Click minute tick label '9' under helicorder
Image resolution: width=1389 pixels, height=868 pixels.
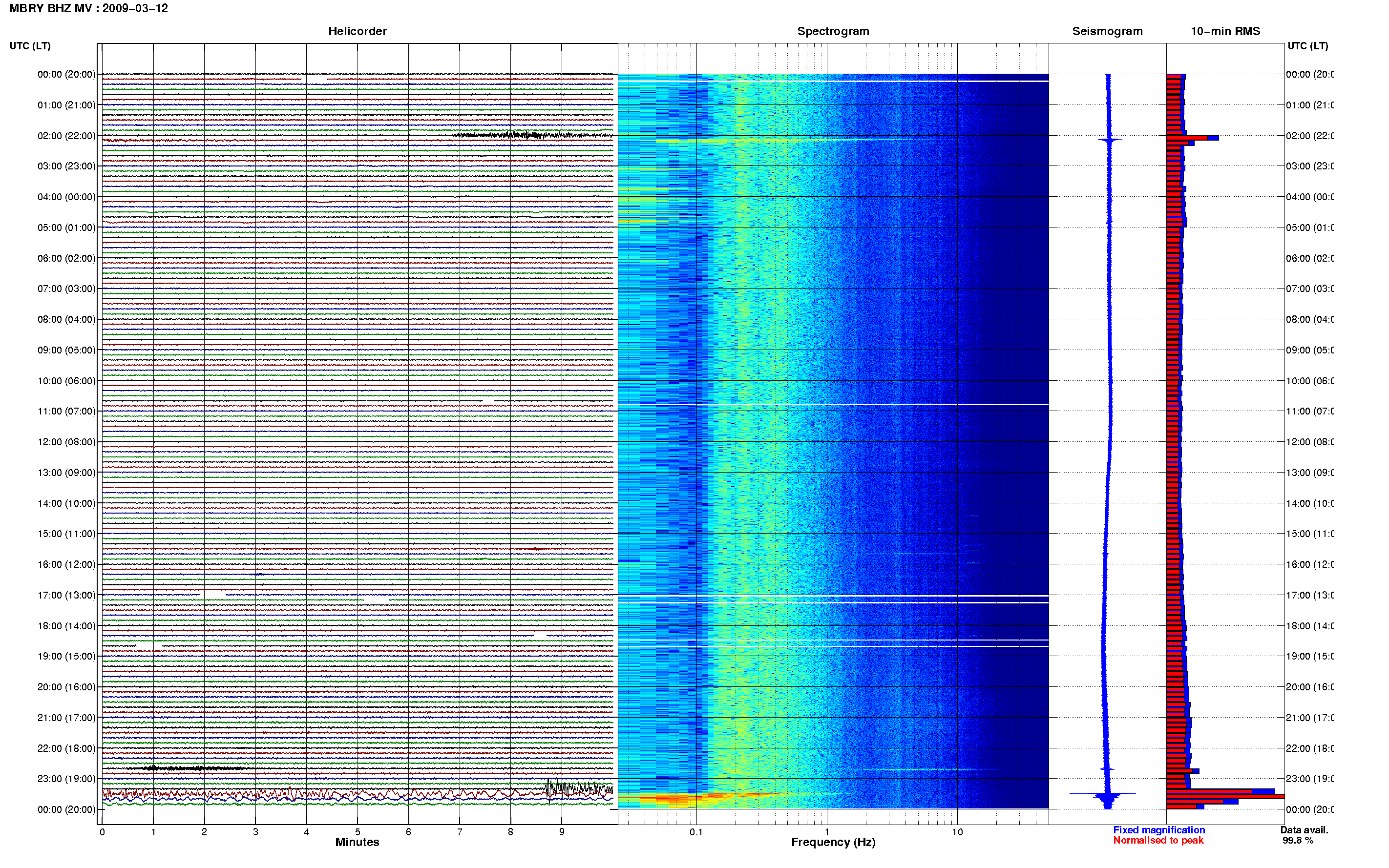pos(562,832)
